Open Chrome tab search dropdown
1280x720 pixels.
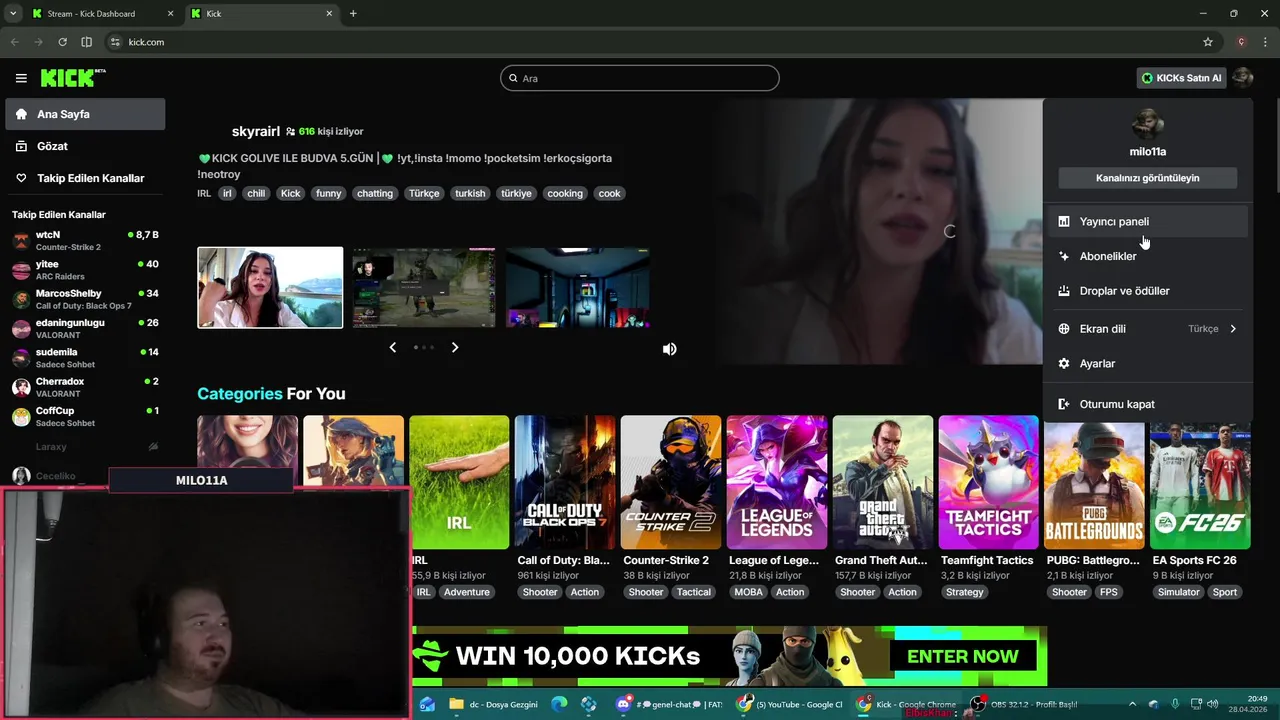click(x=13, y=14)
